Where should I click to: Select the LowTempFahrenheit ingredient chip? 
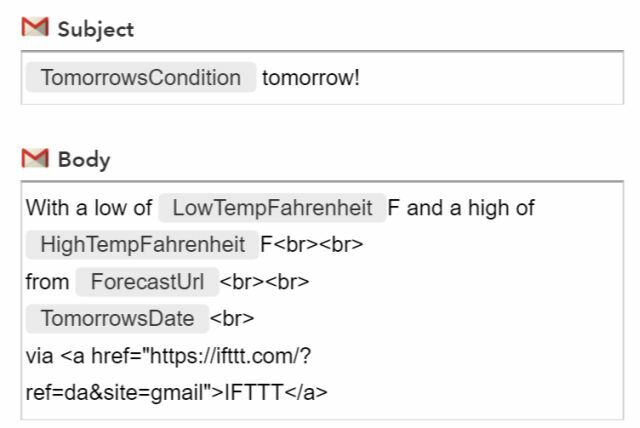(272, 208)
